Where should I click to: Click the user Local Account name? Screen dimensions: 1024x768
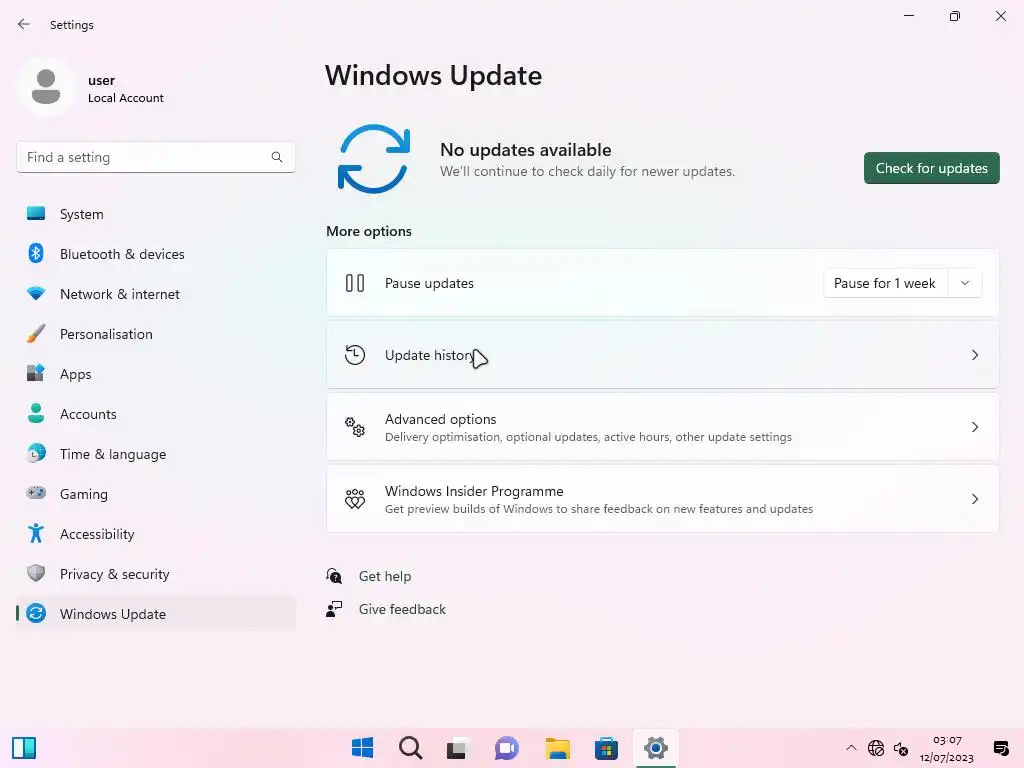click(x=125, y=89)
